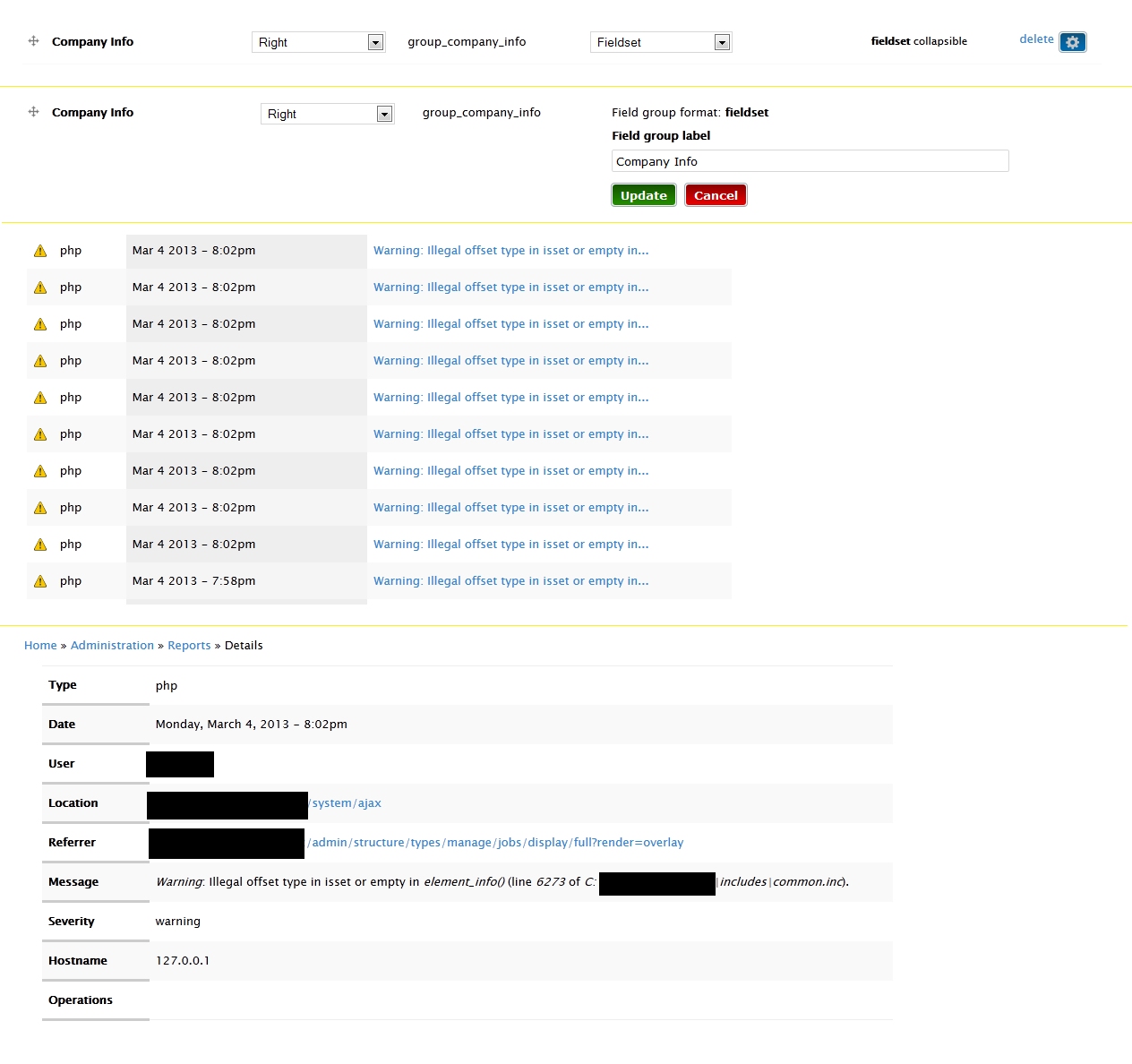This screenshot has height=1064, width=1132.
Task: Click the 'Field group label' heading
Action: [661, 136]
